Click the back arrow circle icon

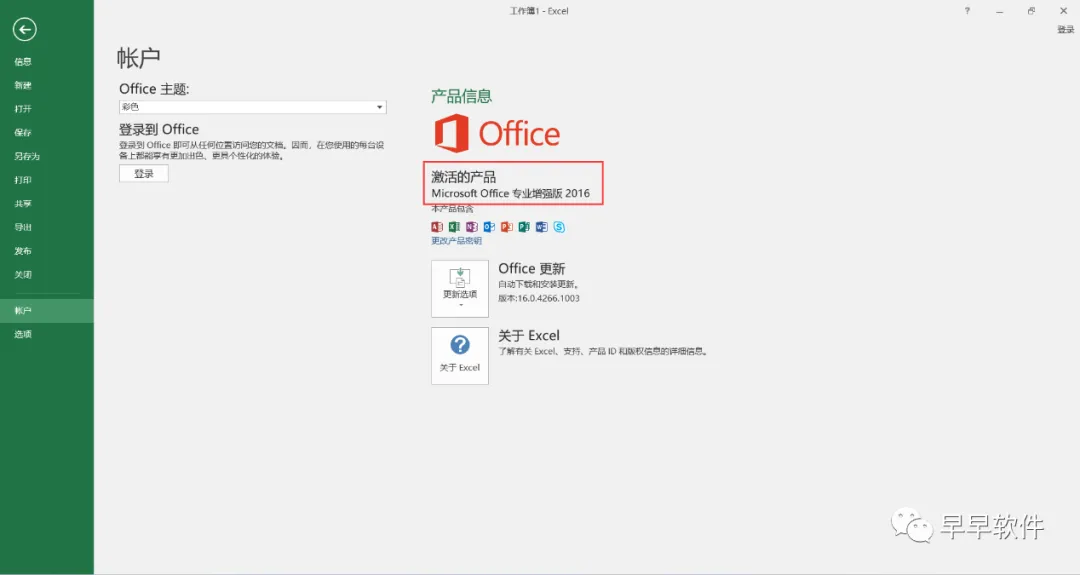pyautogui.click(x=25, y=29)
